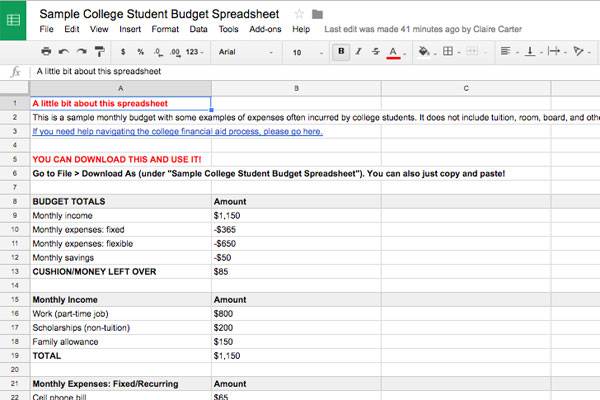Open the Data menu
Viewport: 600px width, 400px height.
point(198,29)
